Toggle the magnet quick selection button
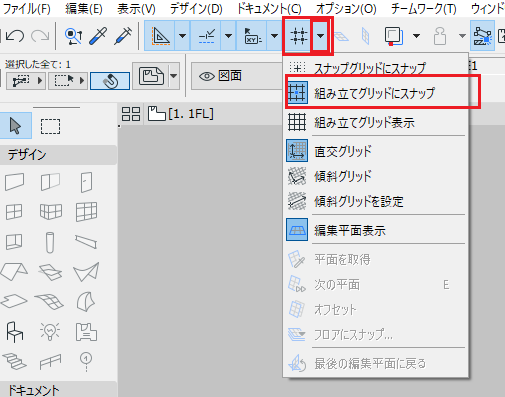The width and height of the screenshot is (505, 397). pos(110,81)
